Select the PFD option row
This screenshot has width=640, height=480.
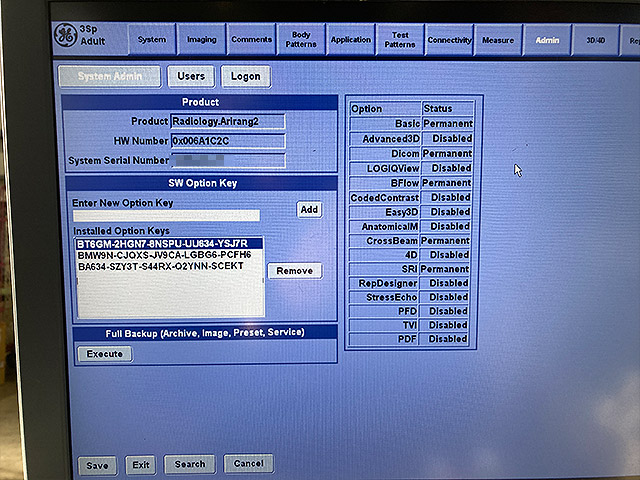(x=409, y=311)
